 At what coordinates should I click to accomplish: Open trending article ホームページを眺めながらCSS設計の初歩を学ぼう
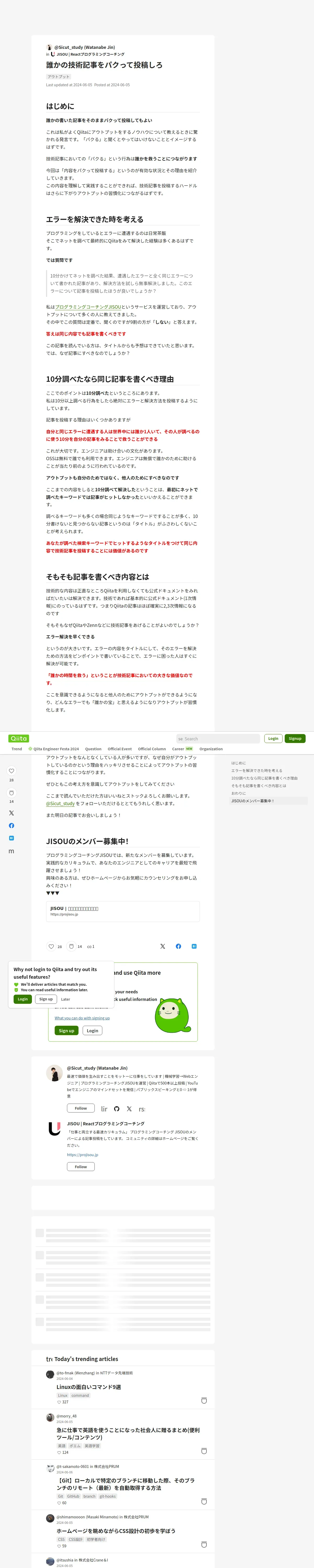(116, 1531)
